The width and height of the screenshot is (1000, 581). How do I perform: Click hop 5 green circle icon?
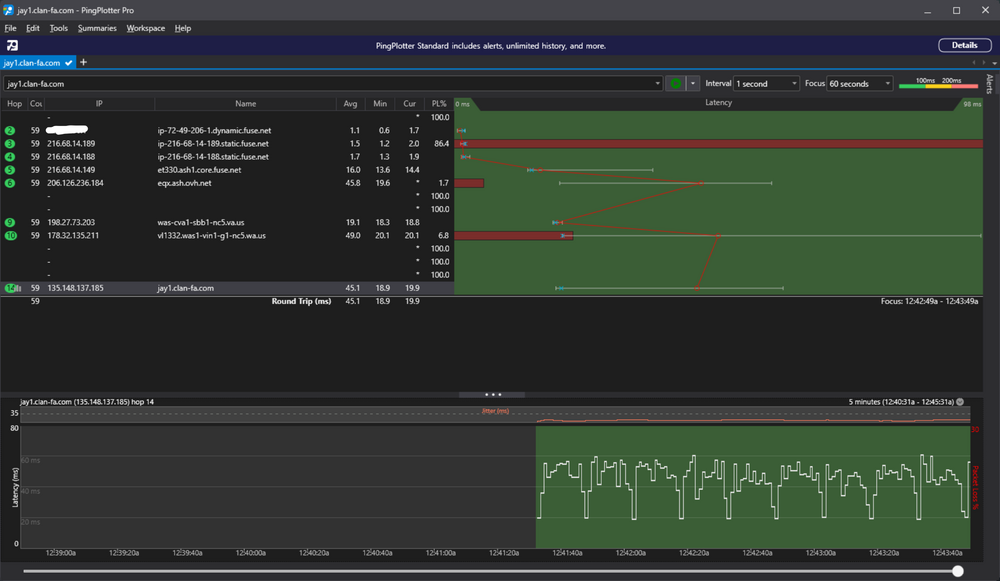pos(10,170)
